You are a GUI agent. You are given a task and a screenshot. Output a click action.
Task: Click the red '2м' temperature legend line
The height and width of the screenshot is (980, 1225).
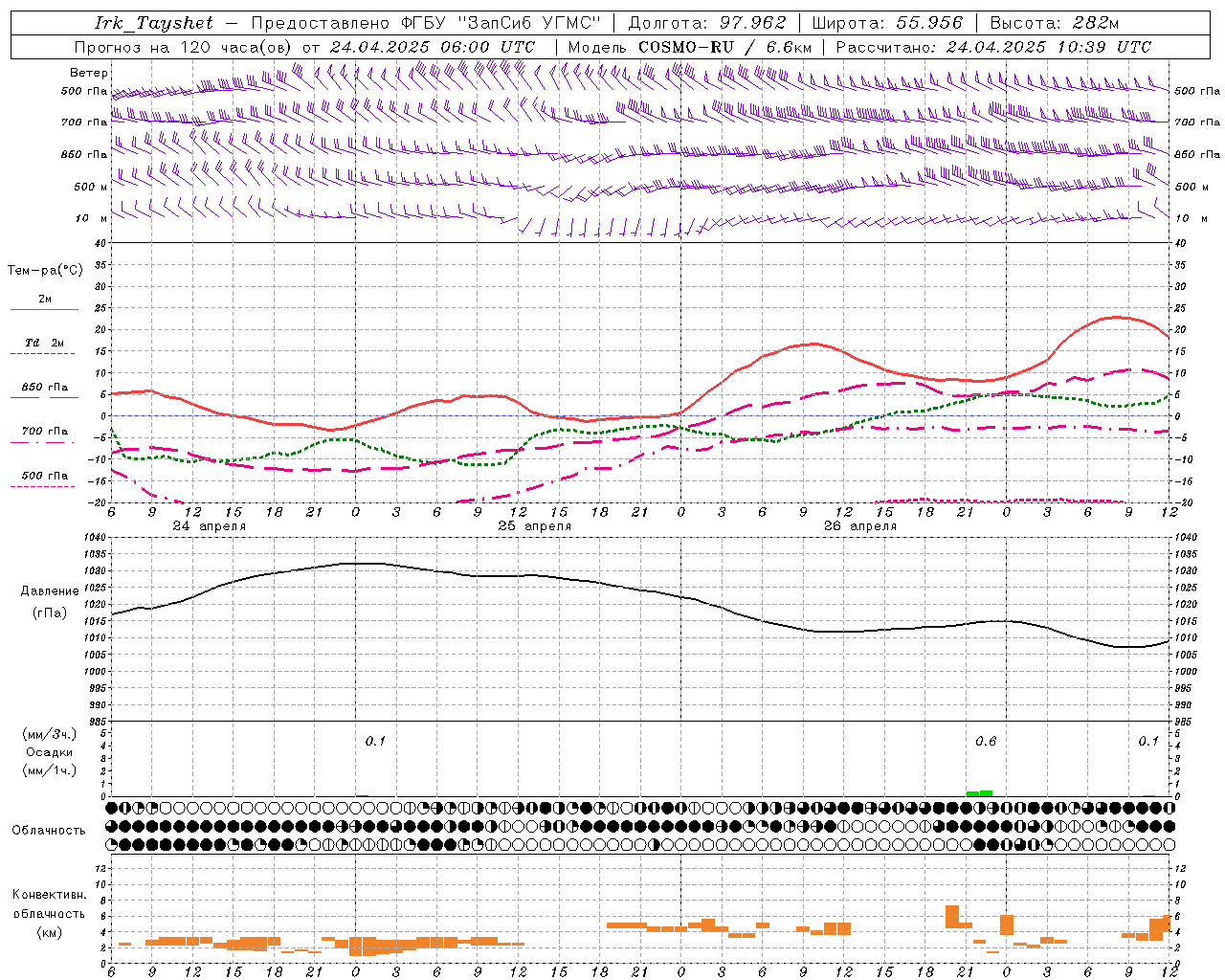click(44, 309)
